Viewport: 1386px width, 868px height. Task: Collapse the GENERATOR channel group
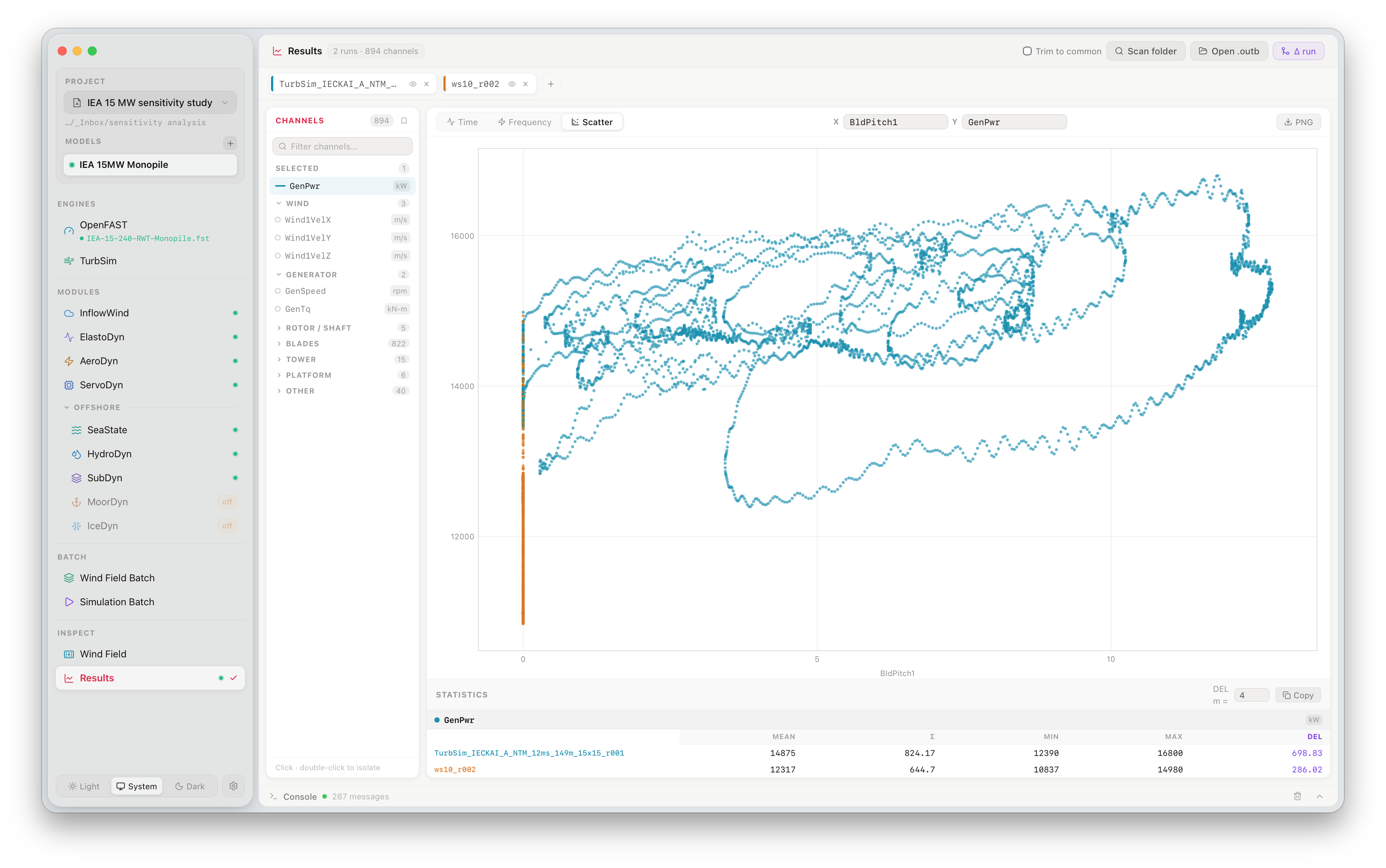tap(342, 274)
